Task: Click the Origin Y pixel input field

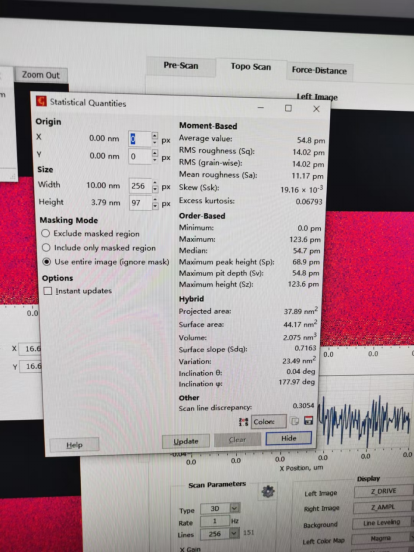Action: pos(140,156)
